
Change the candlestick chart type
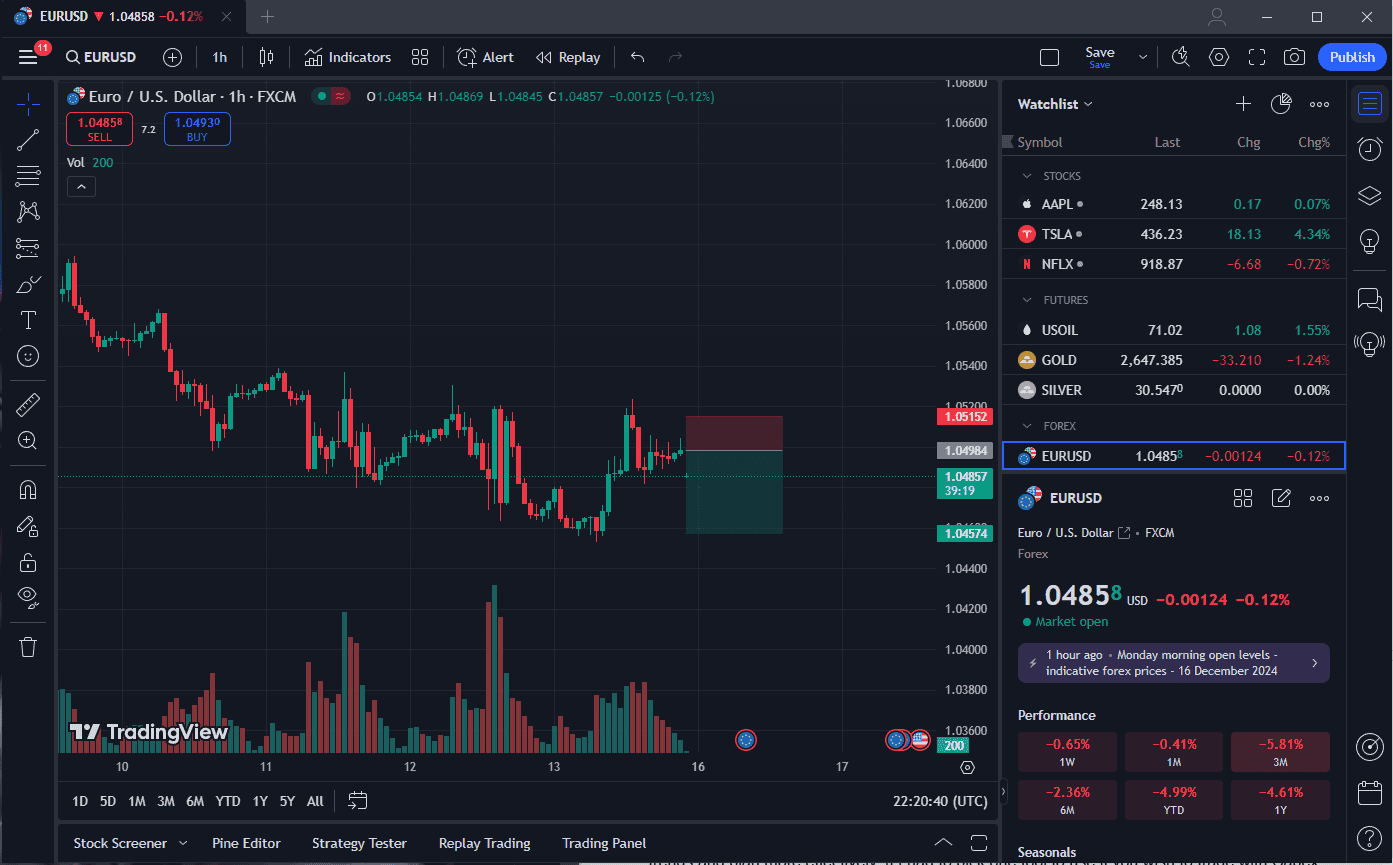click(x=266, y=57)
